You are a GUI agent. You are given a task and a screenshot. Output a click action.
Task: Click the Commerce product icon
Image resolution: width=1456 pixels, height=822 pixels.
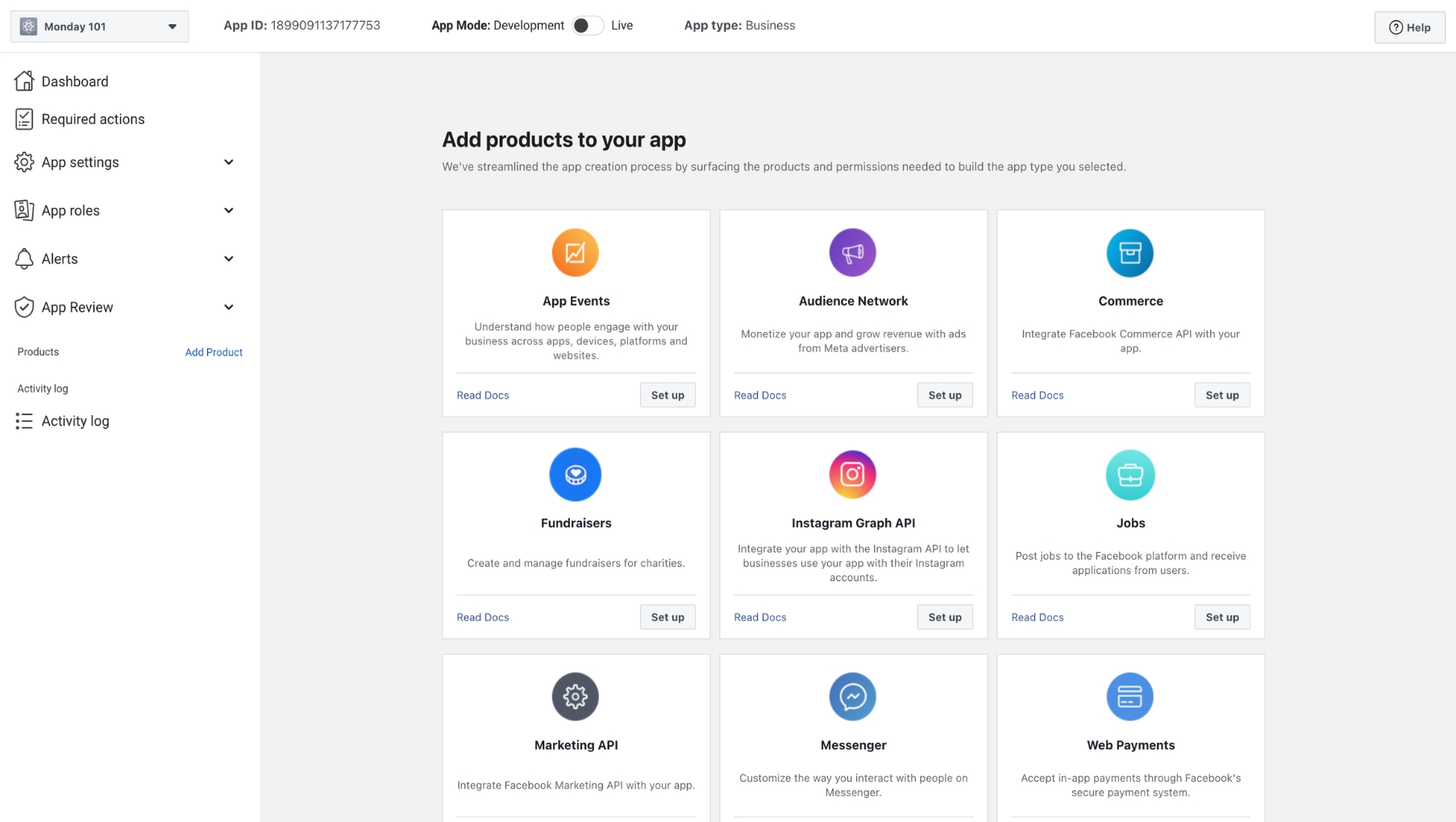[1130, 252]
